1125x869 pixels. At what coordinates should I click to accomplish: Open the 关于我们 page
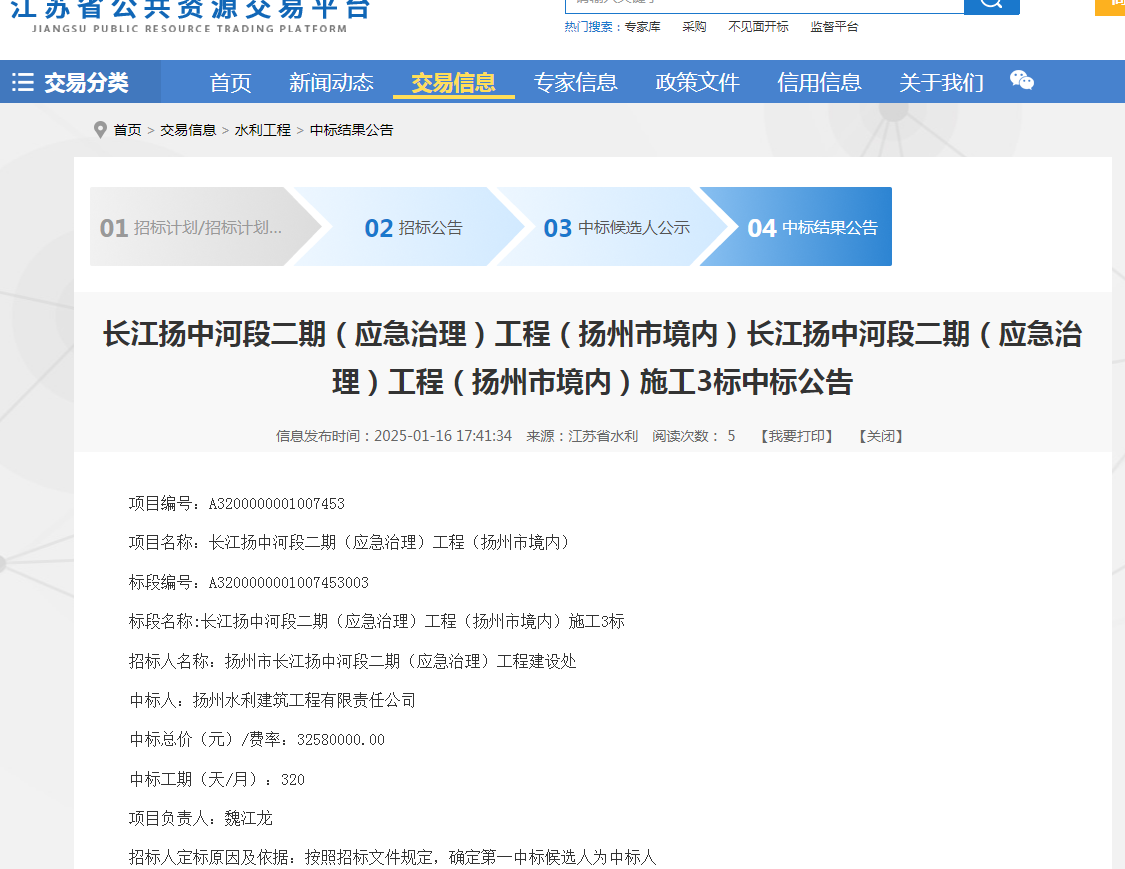[x=941, y=82]
